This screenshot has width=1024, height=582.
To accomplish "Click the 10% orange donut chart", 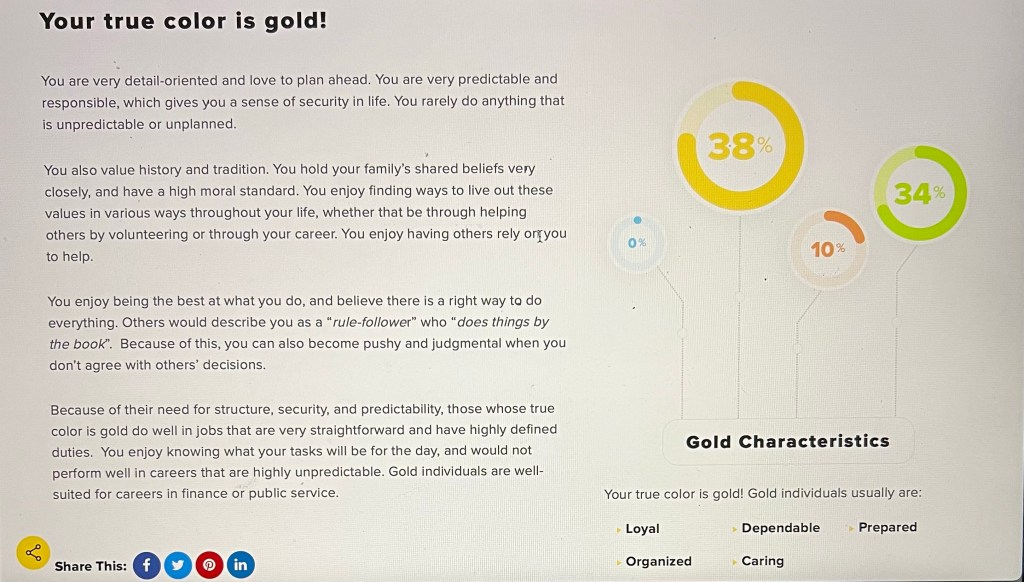I will point(828,248).
